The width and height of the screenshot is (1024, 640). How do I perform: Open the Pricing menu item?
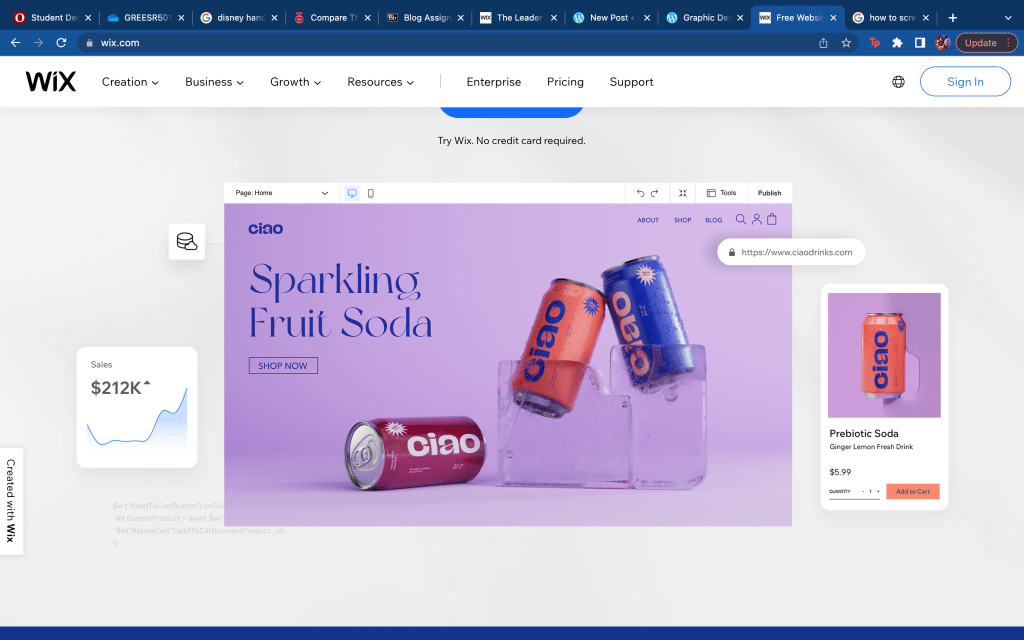[565, 82]
